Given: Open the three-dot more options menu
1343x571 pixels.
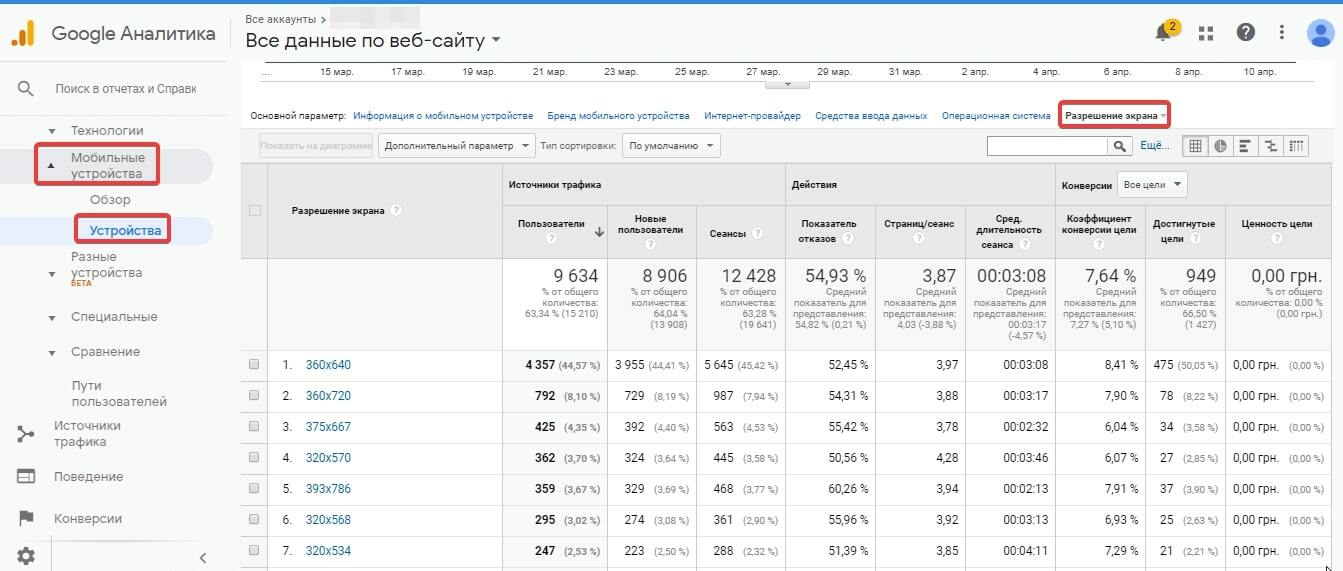Looking at the screenshot, I should 1281,32.
